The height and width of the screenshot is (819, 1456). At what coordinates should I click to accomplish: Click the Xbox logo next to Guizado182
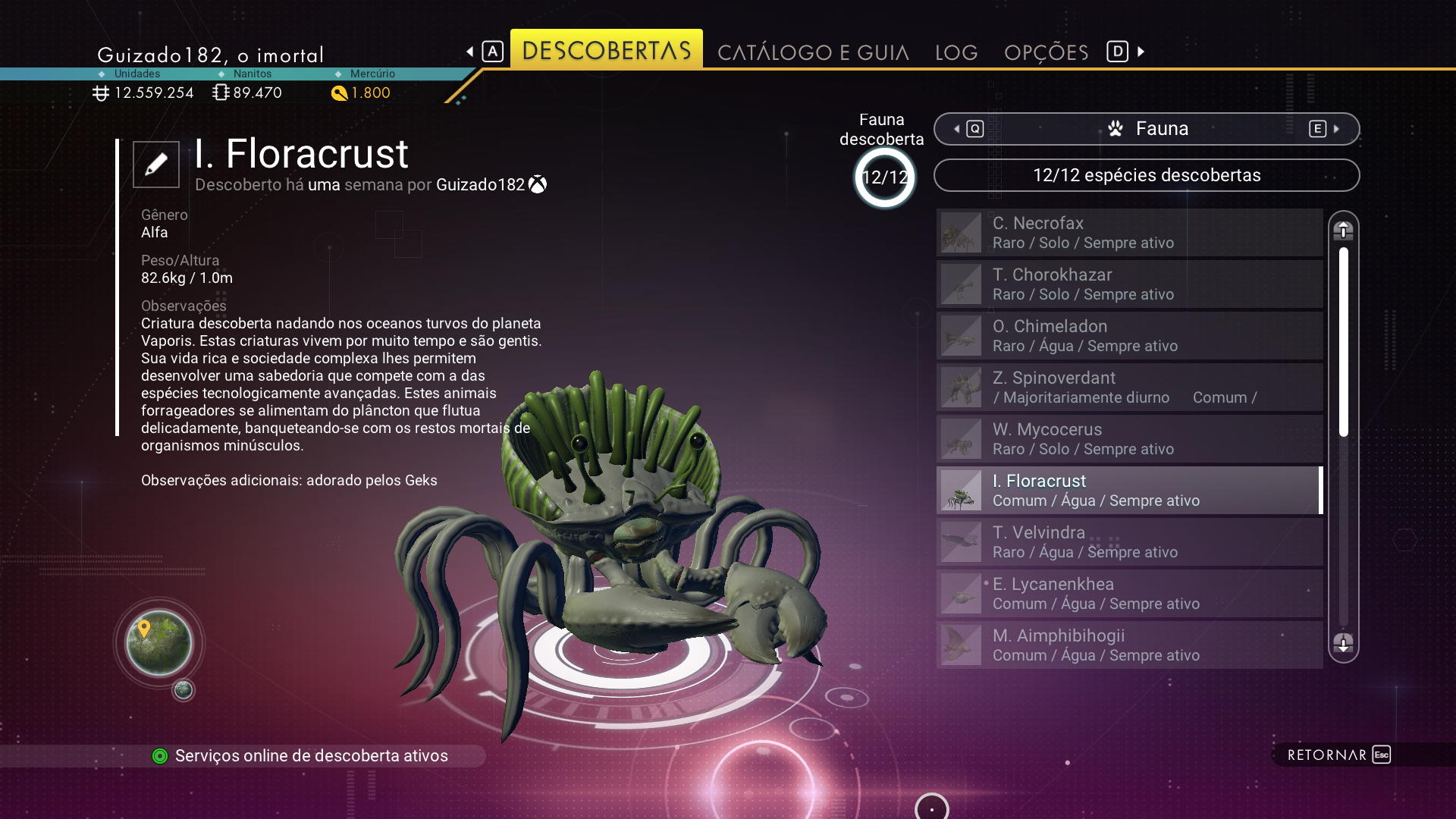(x=537, y=184)
